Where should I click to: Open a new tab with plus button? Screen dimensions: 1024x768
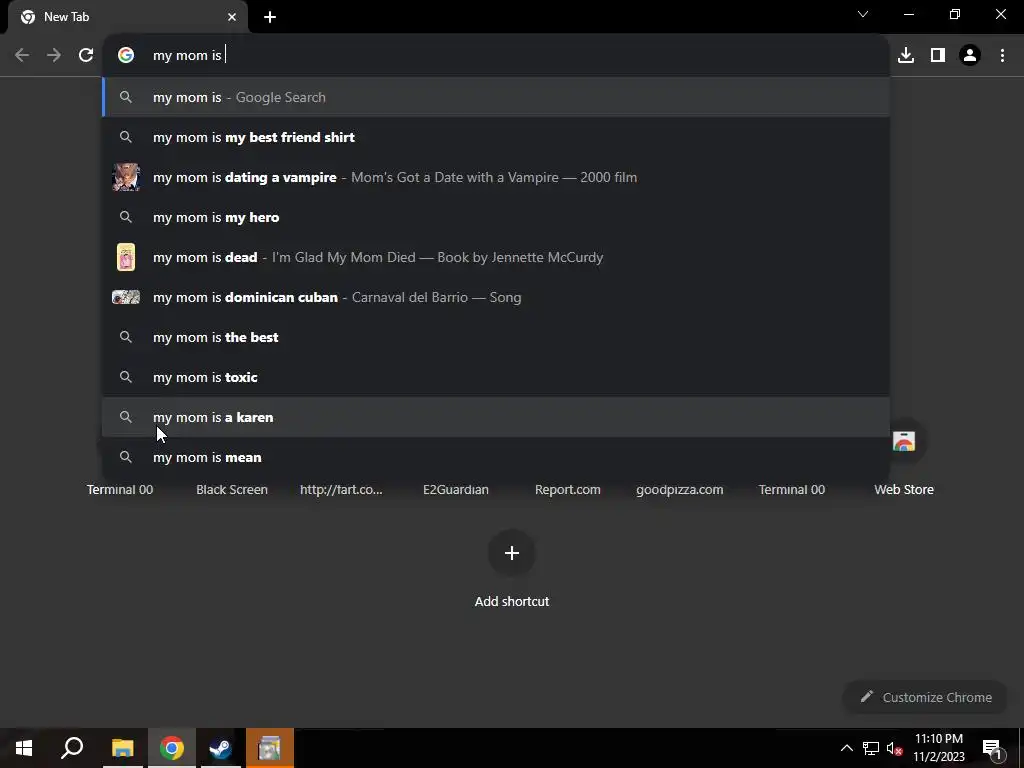[x=270, y=17]
